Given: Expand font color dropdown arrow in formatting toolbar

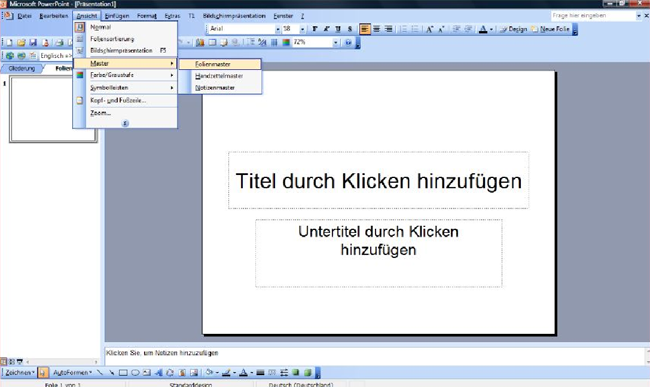Looking at the screenshot, I should click(x=491, y=29).
